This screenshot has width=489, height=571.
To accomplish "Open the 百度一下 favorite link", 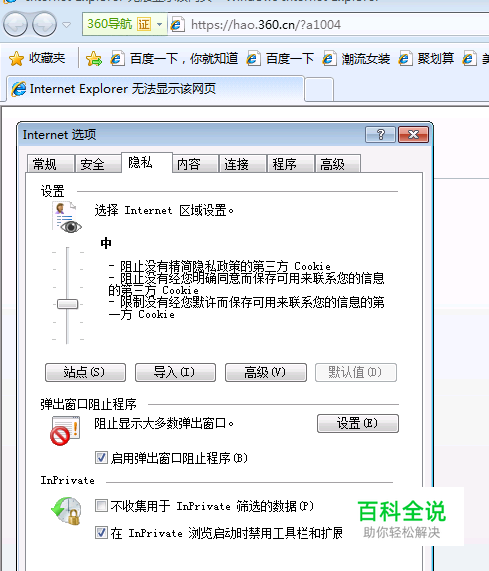I will click(280, 58).
